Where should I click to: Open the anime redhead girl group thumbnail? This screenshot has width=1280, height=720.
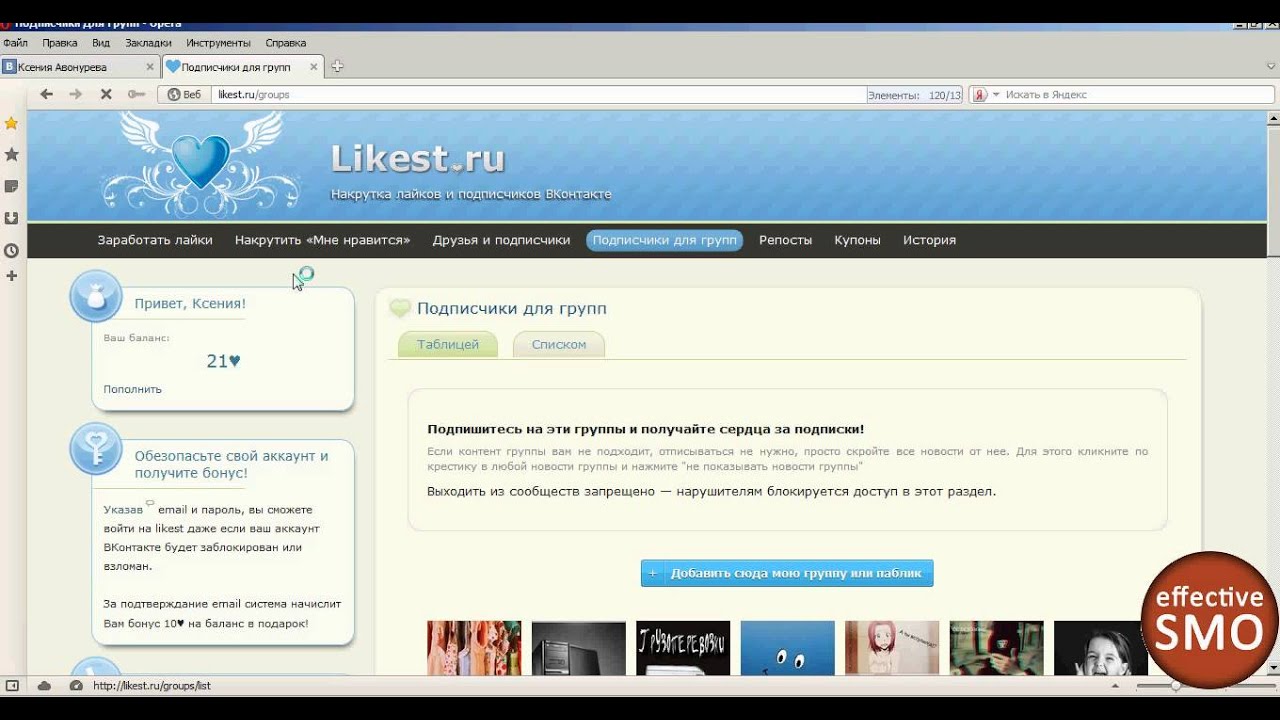(x=892, y=648)
